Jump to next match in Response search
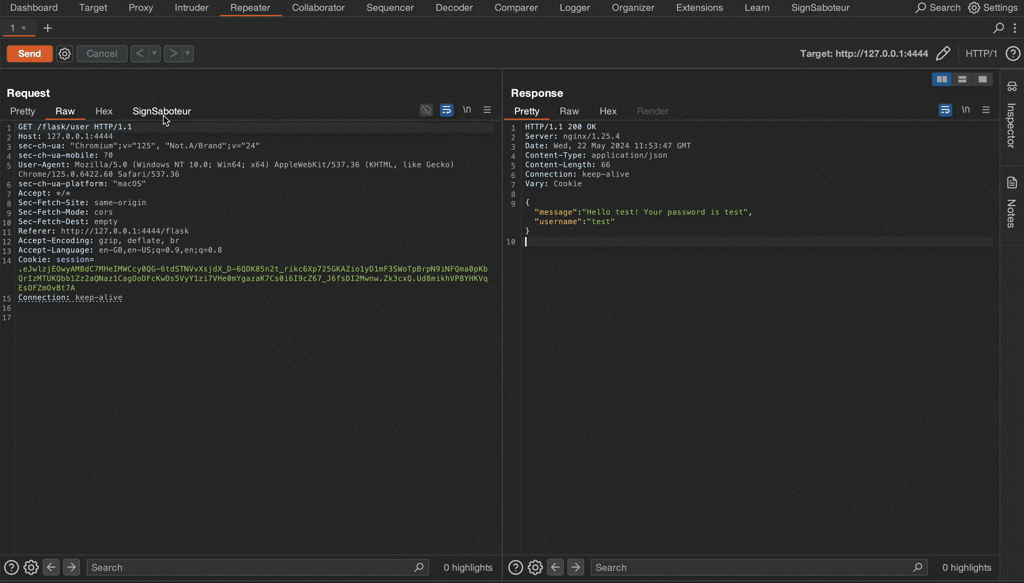 pyautogui.click(x=575, y=567)
